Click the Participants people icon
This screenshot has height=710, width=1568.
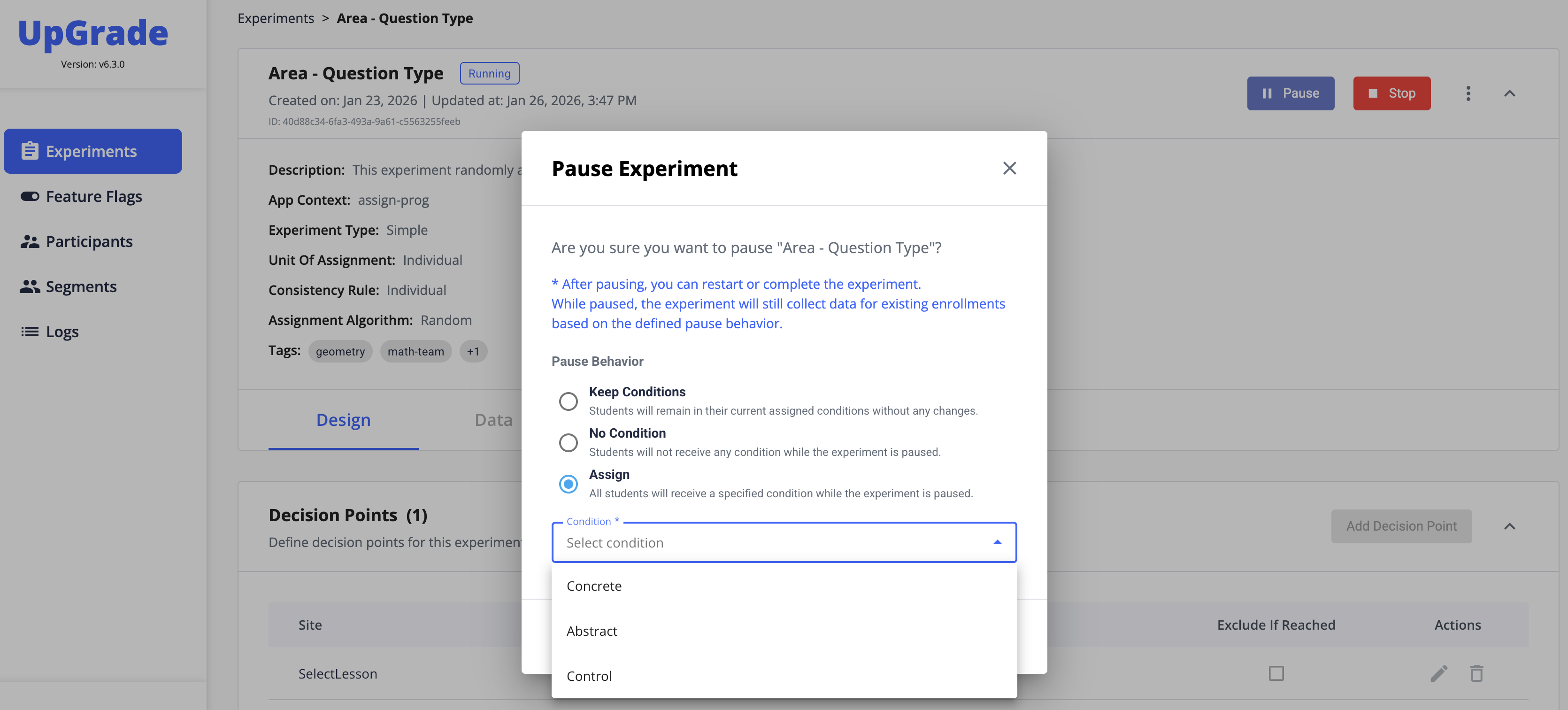coord(29,242)
